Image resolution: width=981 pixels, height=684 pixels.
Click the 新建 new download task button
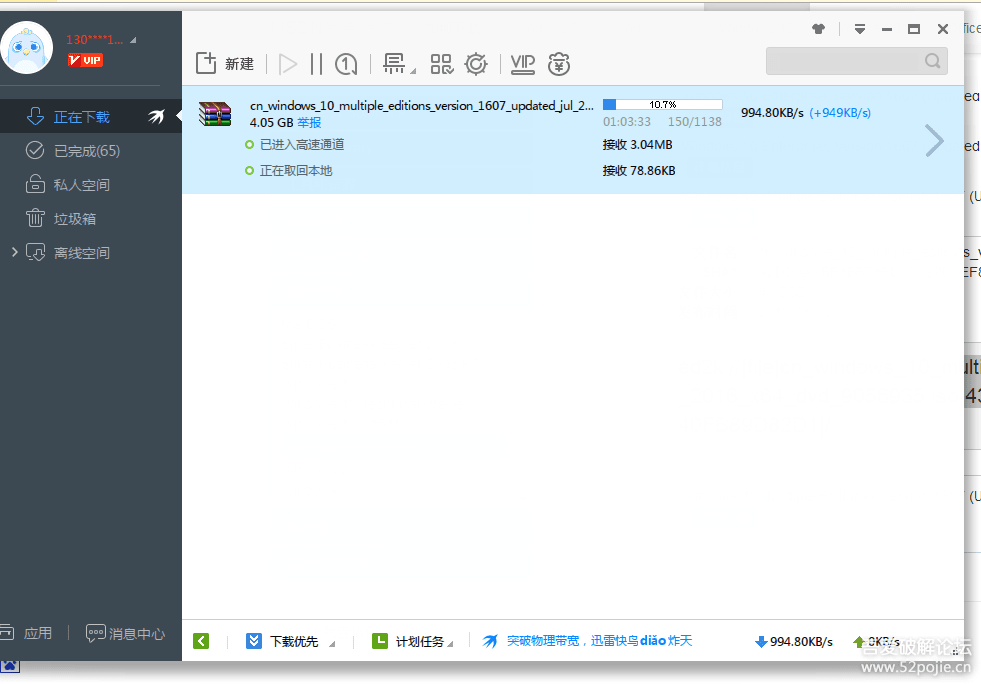[225, 64]
